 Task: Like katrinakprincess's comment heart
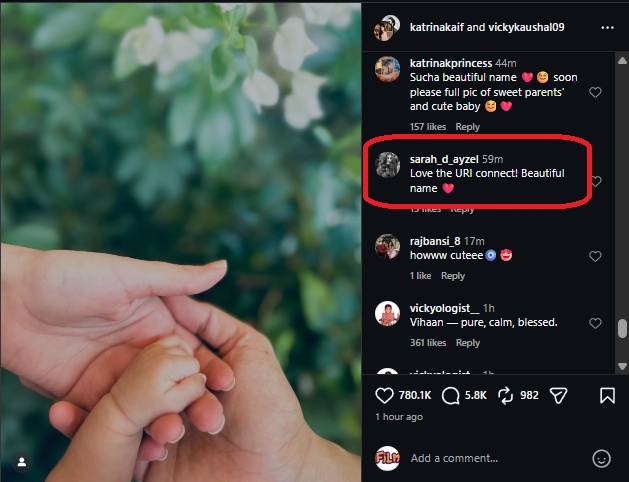point(595,92)
